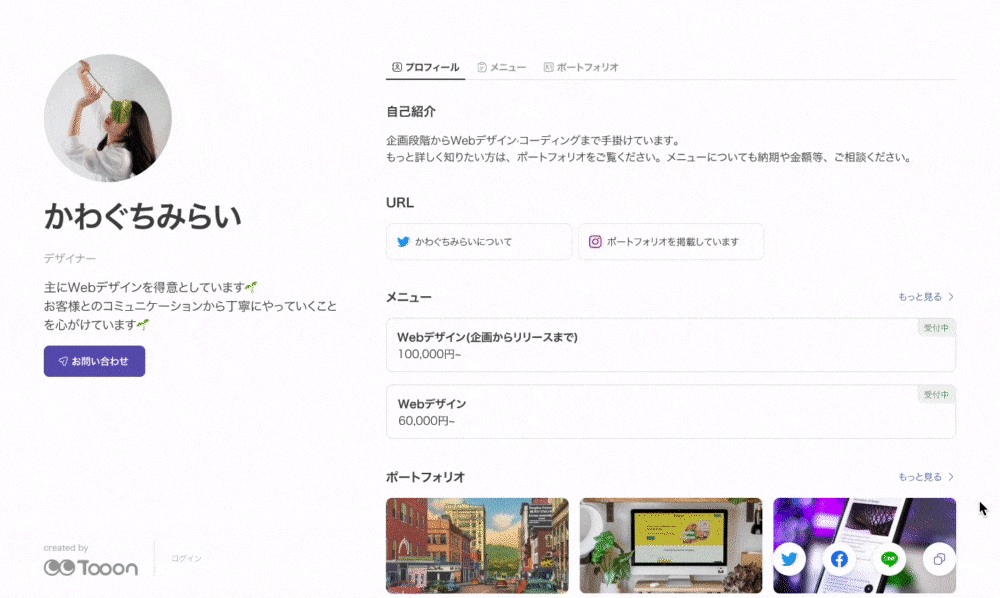Switch to the メニュー tab
Image resolution: width=1000 pixels, height=598 pixels.
(501, 67)
